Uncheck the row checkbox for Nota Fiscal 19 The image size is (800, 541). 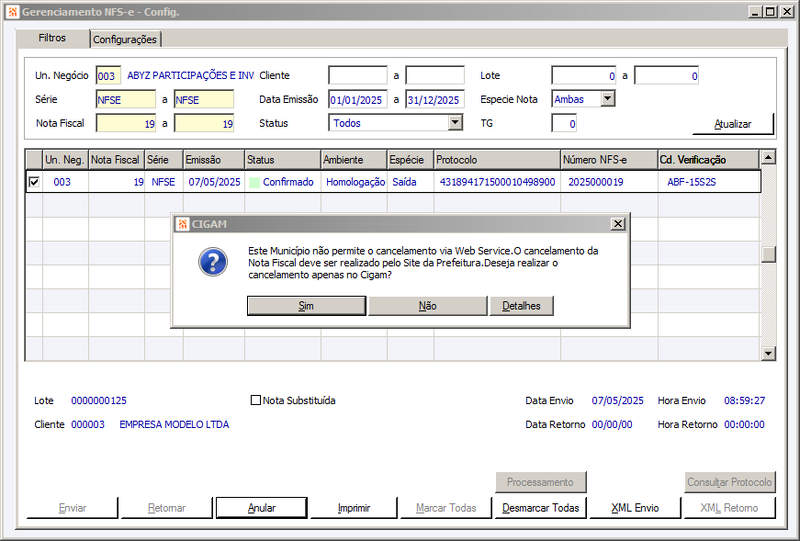34,182
